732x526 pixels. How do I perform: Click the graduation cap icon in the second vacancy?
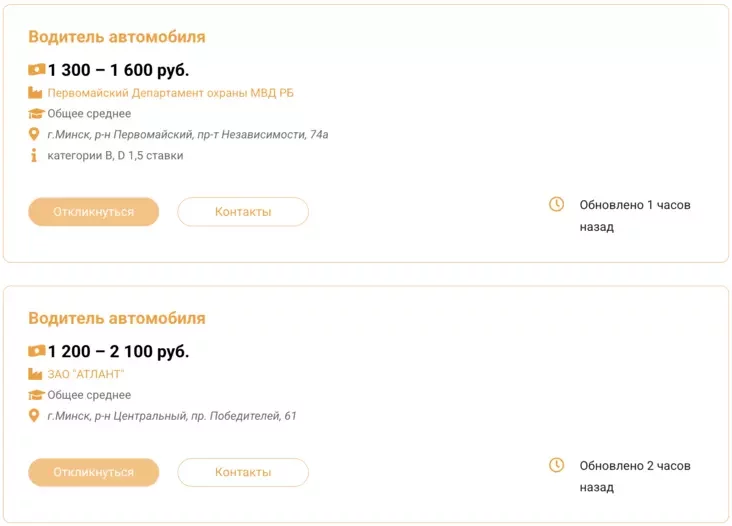(37, 395)
